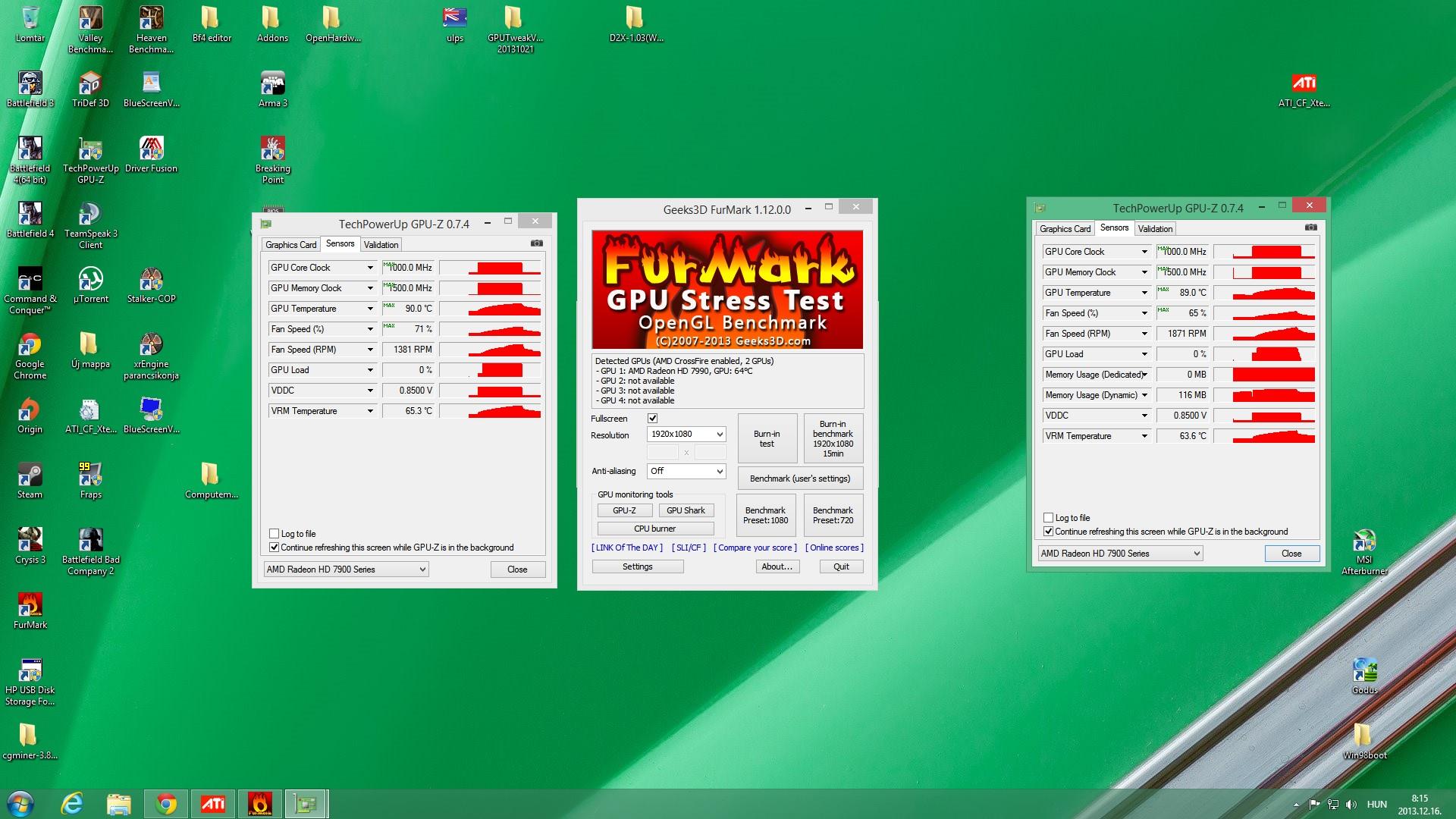Viewport: 1456px width, 819px height.
Task: Enable Log to file in left GPU-Z
Action: (x=275, y=534)
